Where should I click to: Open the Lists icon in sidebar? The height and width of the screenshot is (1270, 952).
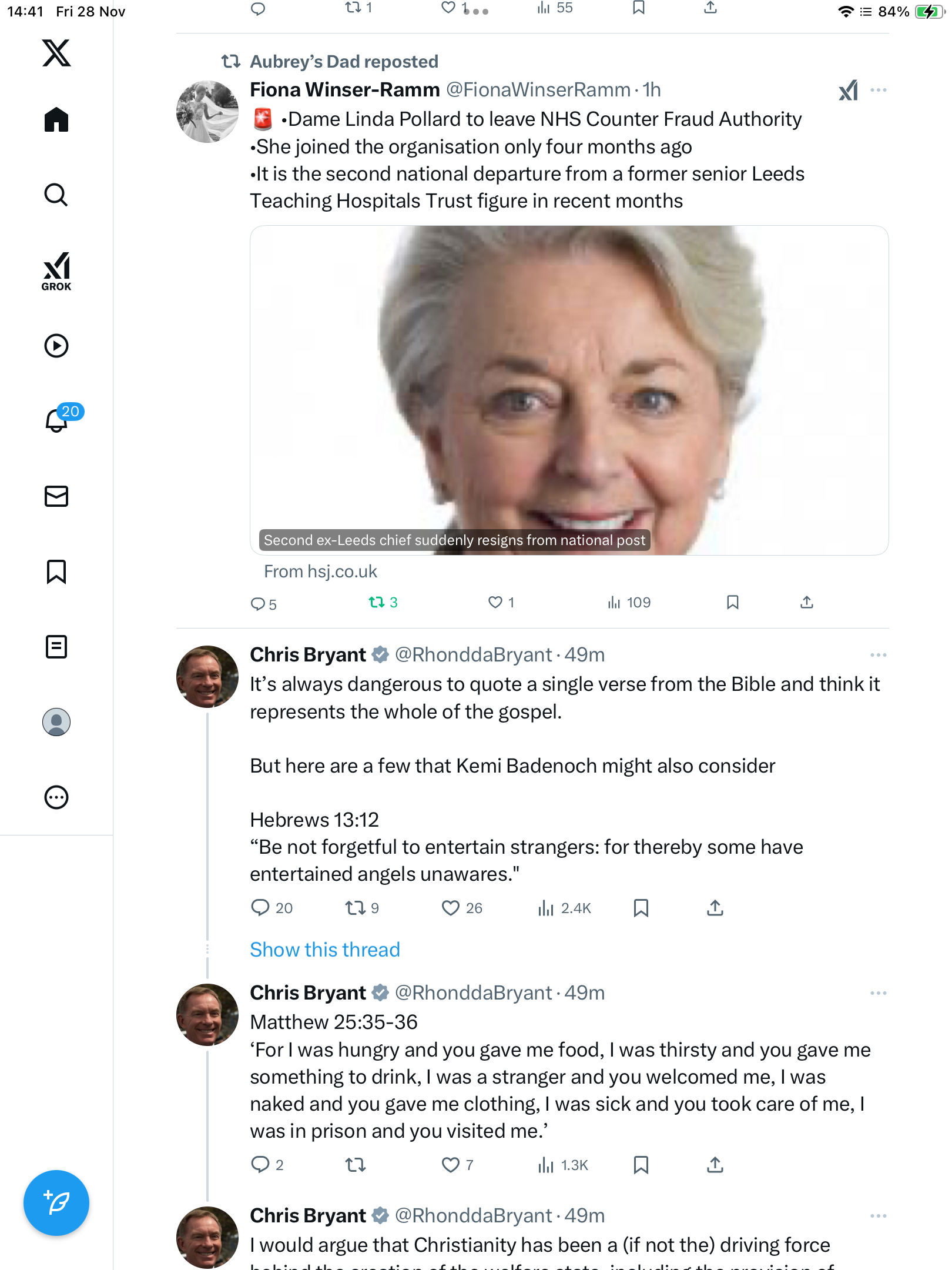(x=56, y=647)
